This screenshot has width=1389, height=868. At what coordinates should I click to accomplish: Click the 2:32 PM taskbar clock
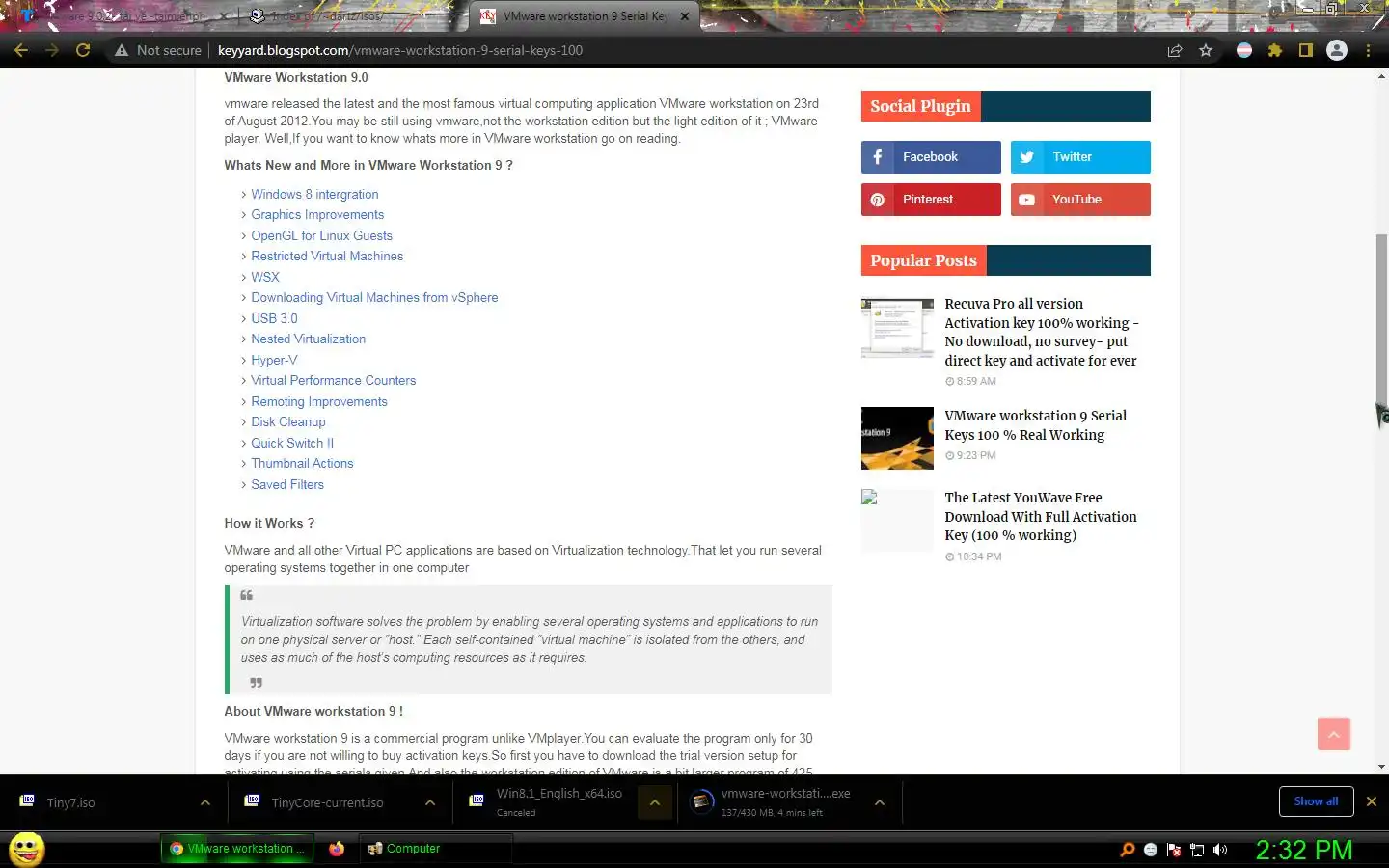point(1303,850)
